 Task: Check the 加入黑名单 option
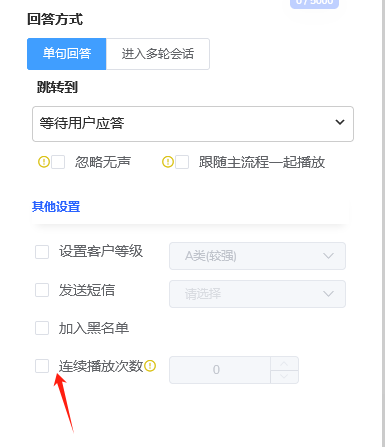coord(42,328)
